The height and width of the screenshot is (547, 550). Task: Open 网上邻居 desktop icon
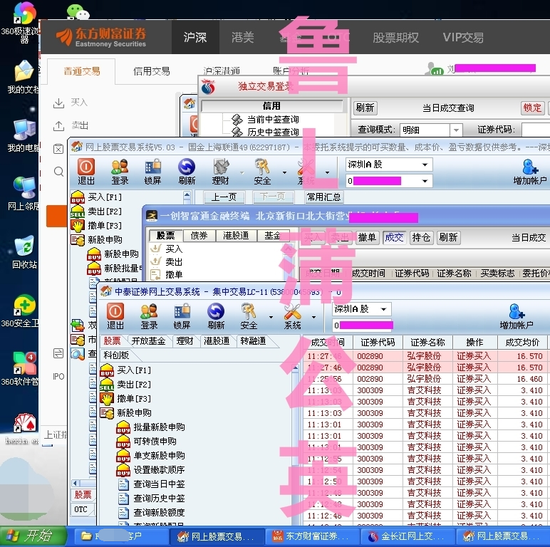[23, 193]
